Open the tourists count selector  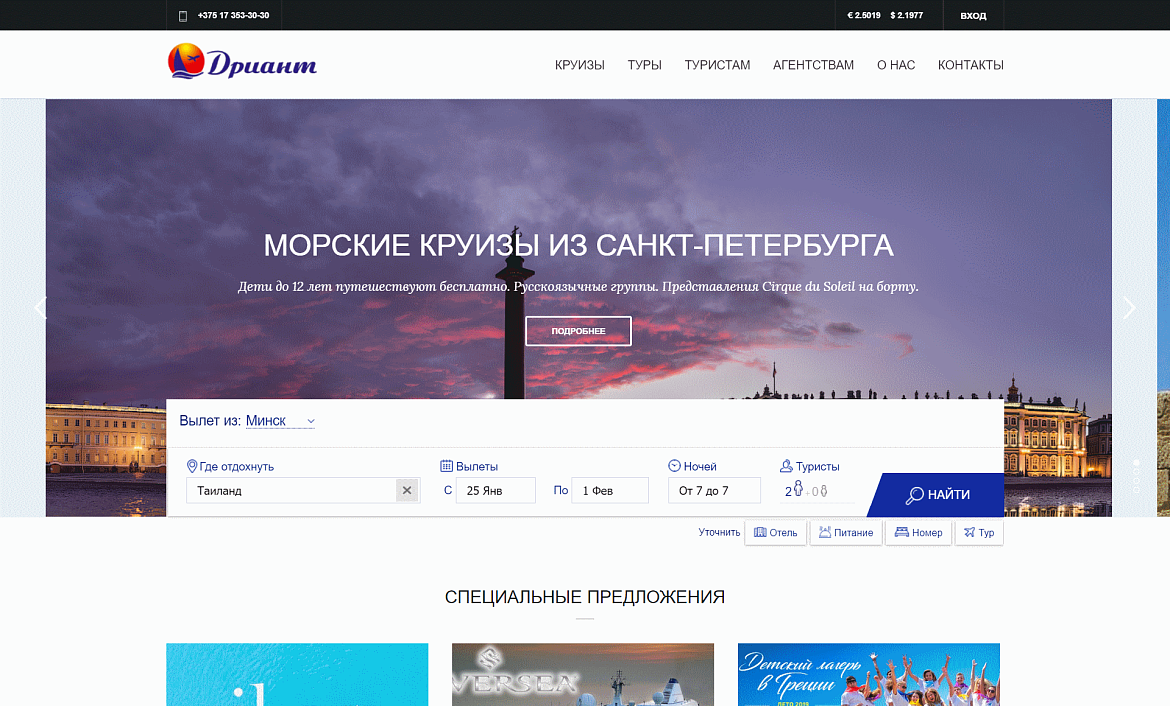point(807,490)
